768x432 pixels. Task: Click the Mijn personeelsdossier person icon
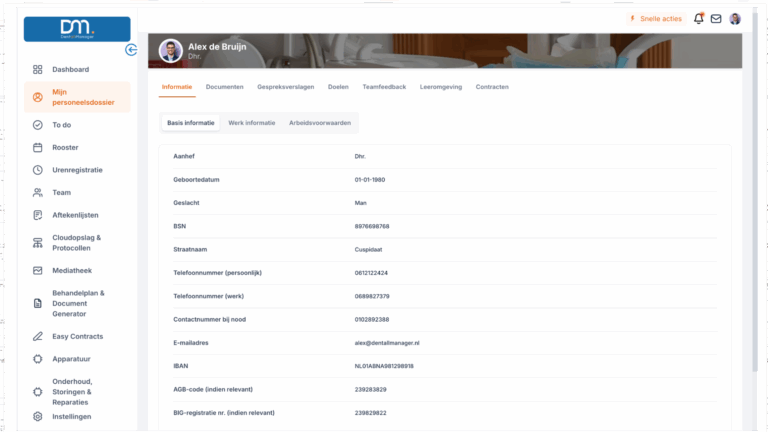coord(38,97)
